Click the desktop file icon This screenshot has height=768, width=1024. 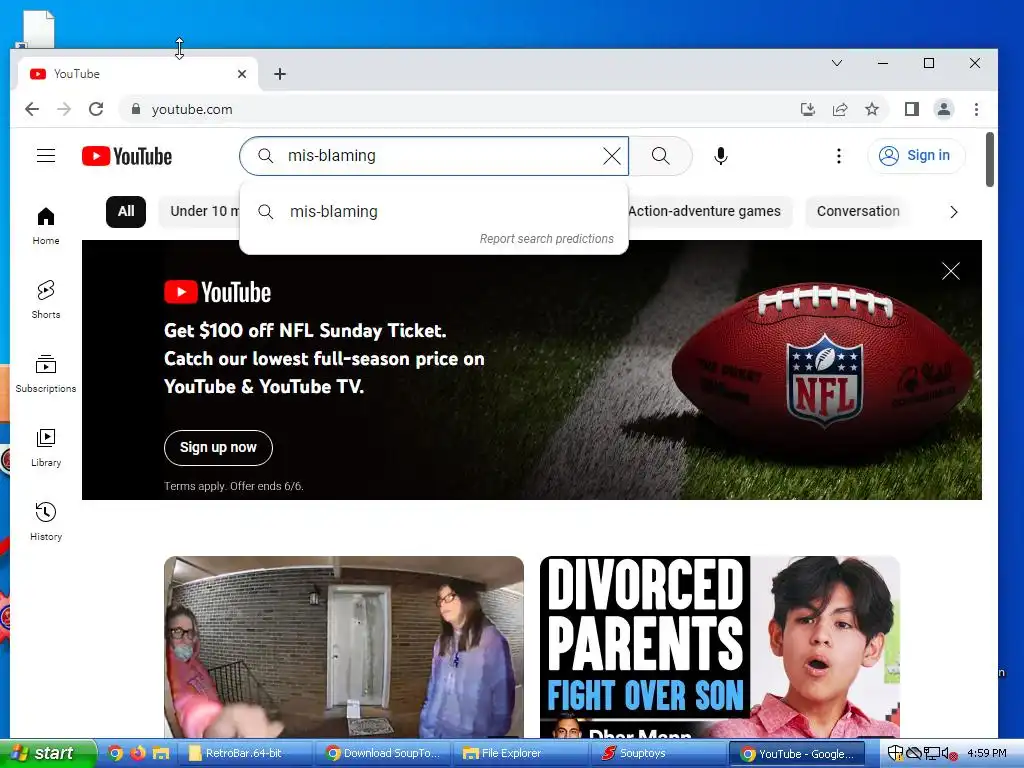coord(38,29)
